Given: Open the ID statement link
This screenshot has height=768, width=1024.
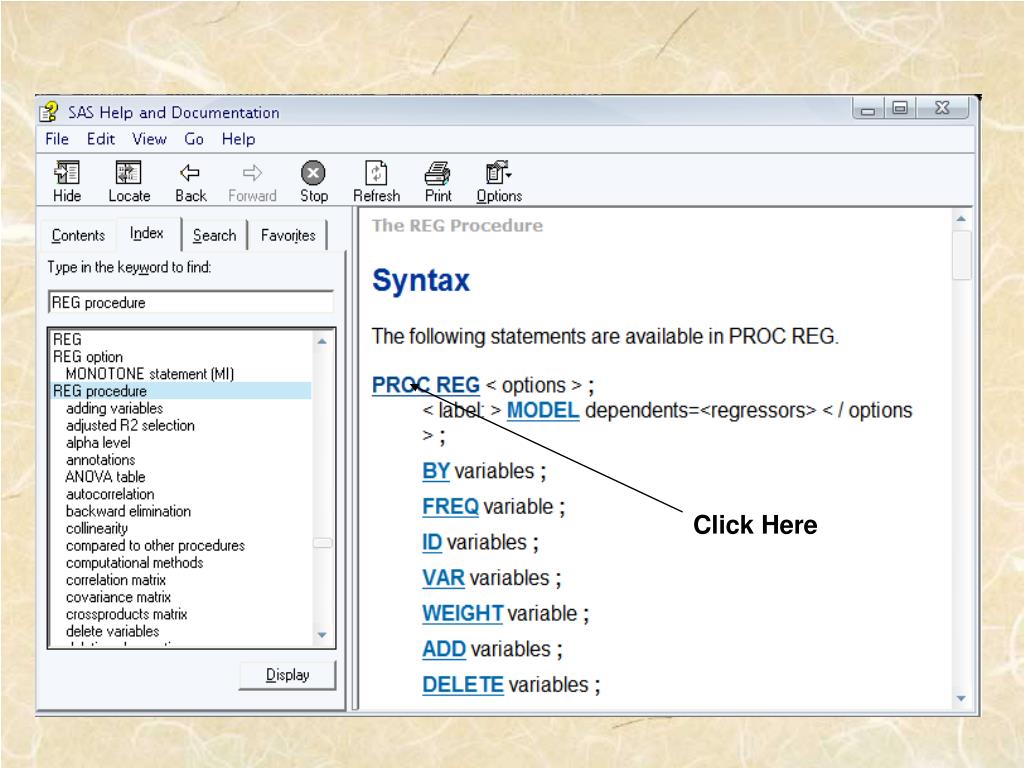Looking at the screenshot, I should pyautogui.click(x=432, y=543).
